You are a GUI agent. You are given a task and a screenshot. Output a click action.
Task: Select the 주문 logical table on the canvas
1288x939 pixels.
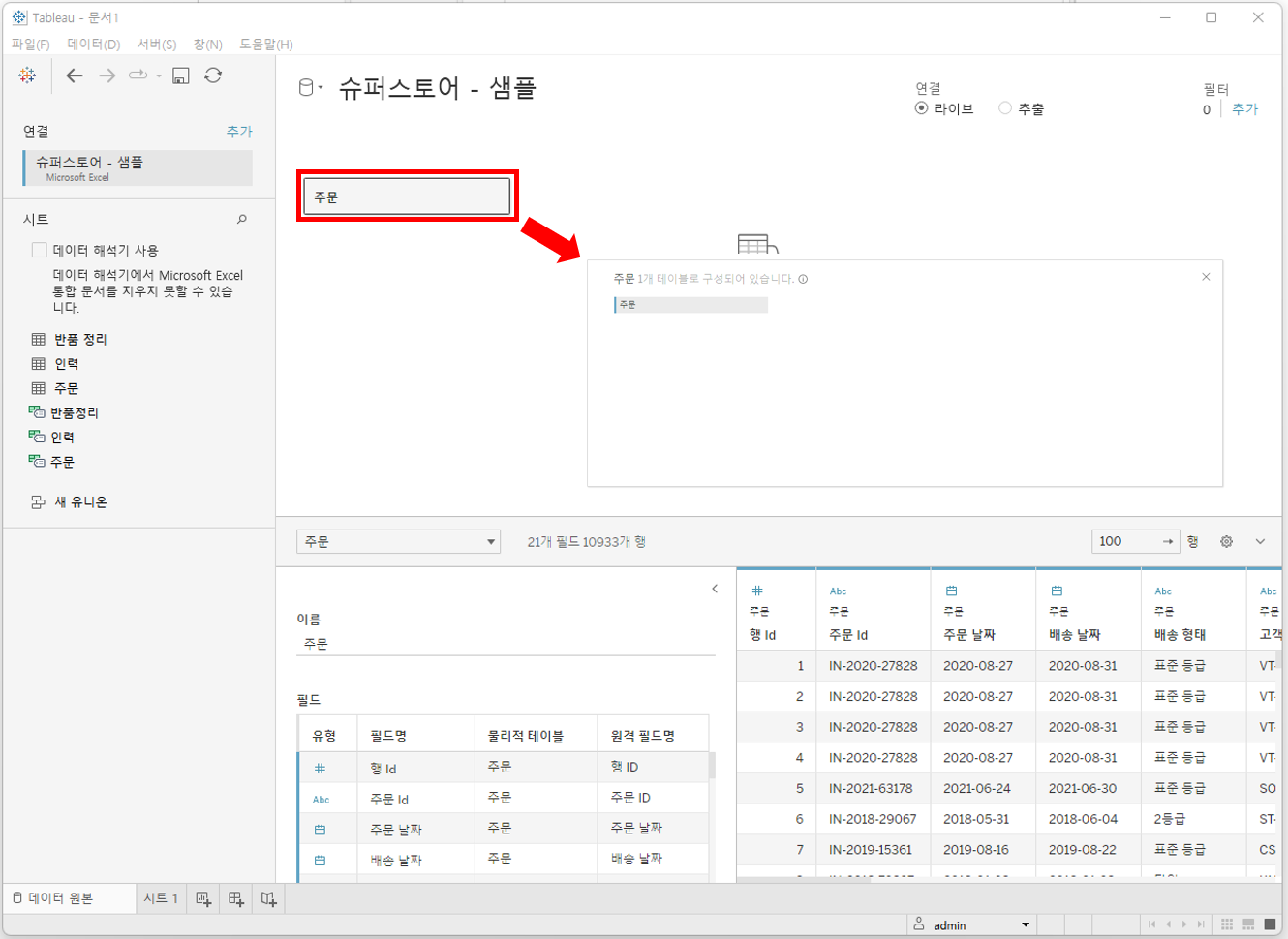[407, 197]
